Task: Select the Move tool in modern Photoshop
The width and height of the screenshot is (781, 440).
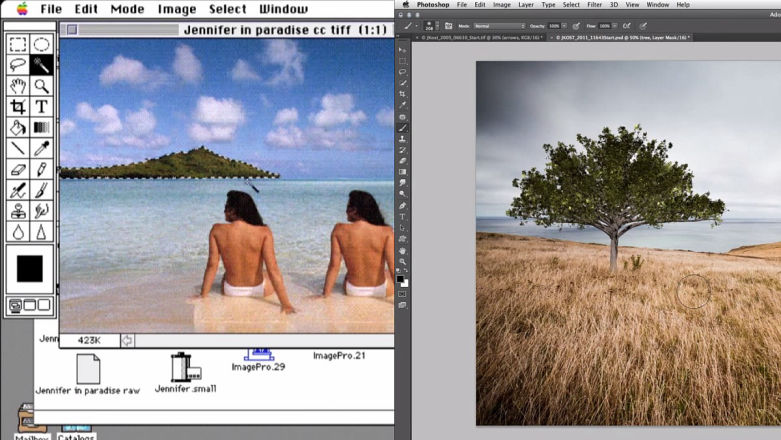Action: click(402, 50)
